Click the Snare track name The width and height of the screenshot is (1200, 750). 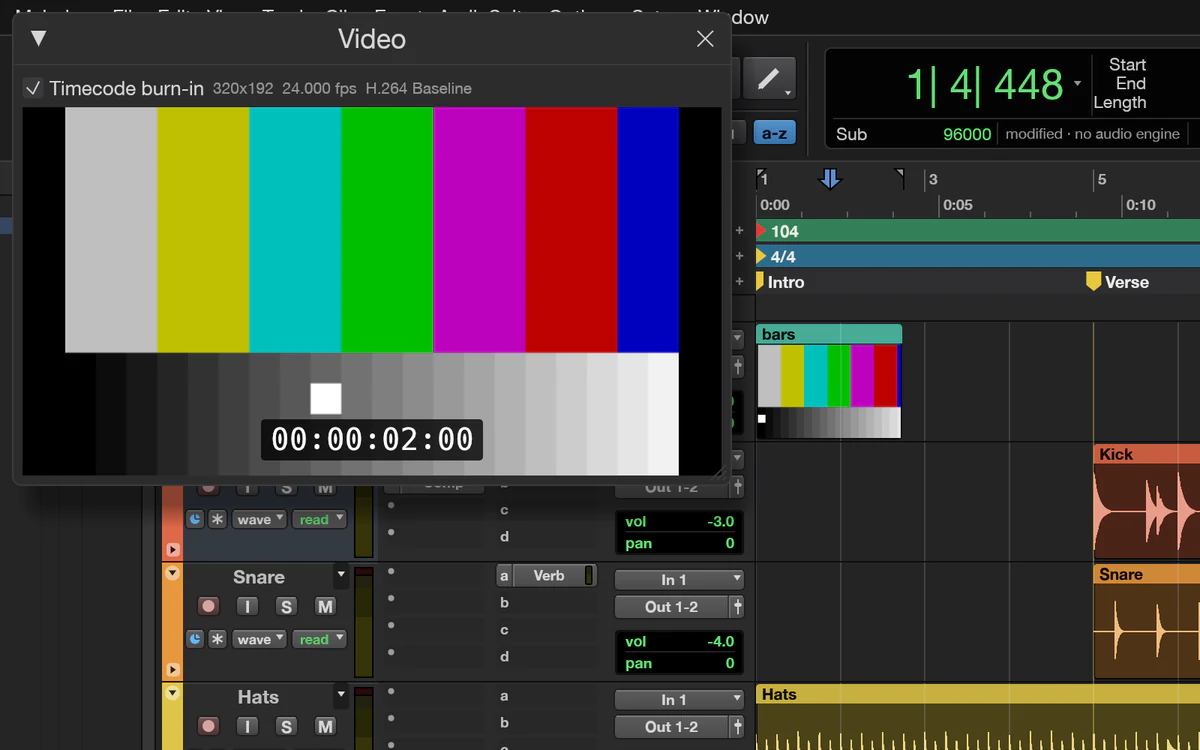(x=259, y=577)
